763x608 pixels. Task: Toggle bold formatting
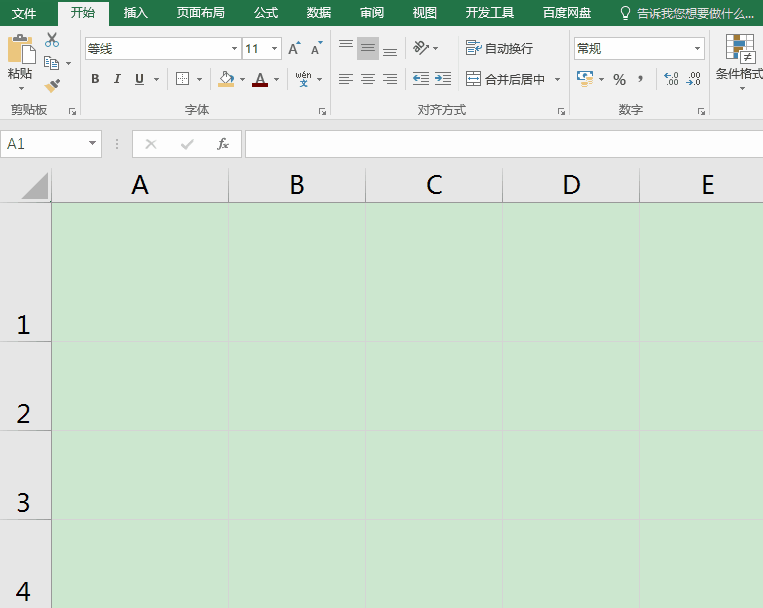coord(95,78)
